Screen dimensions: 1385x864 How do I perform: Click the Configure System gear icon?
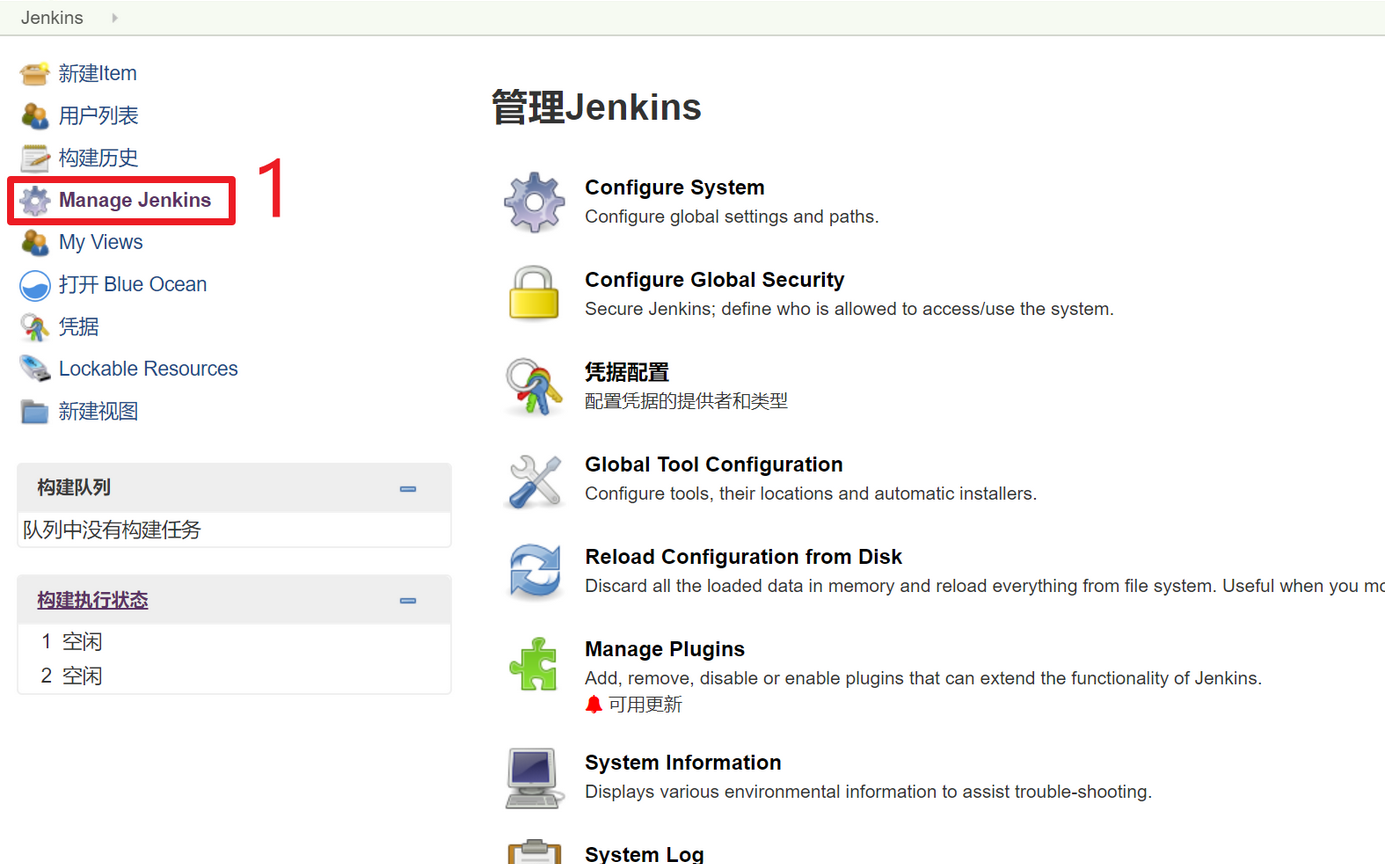pos(535,202)
